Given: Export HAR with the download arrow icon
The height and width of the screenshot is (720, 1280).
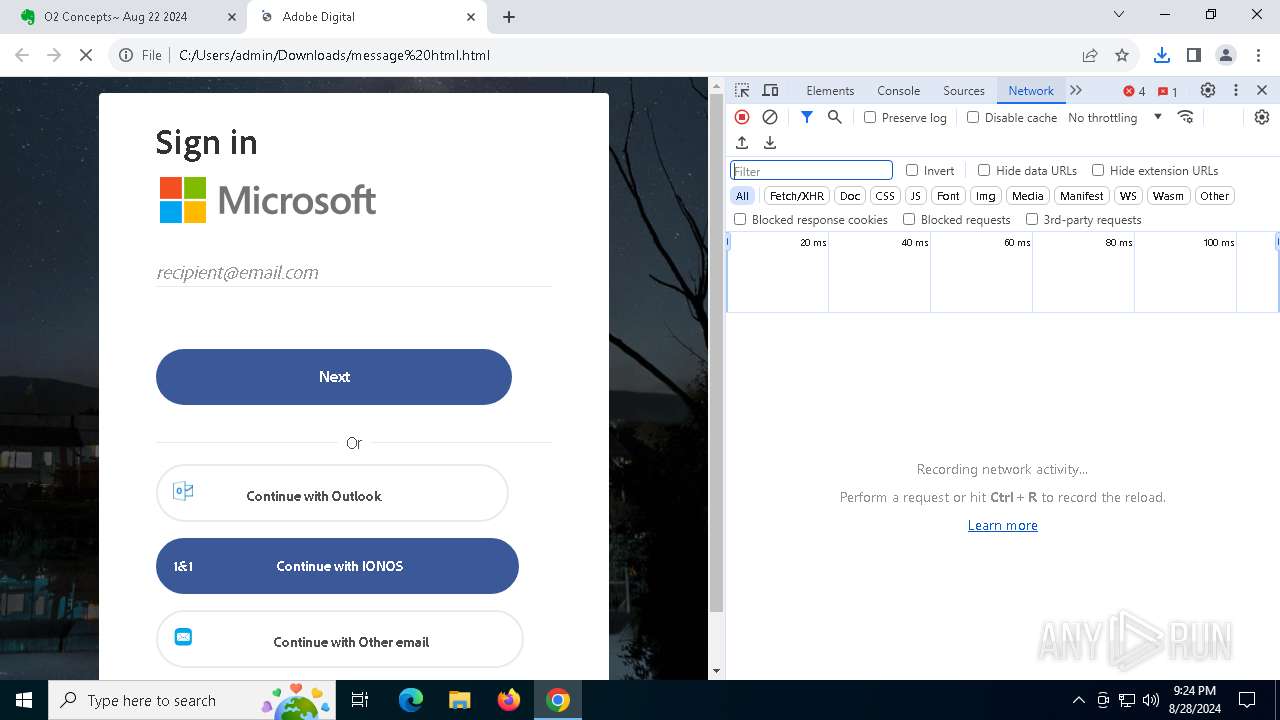Looking at the screenshot, I should pyautogui.click(x=770, y=143).
